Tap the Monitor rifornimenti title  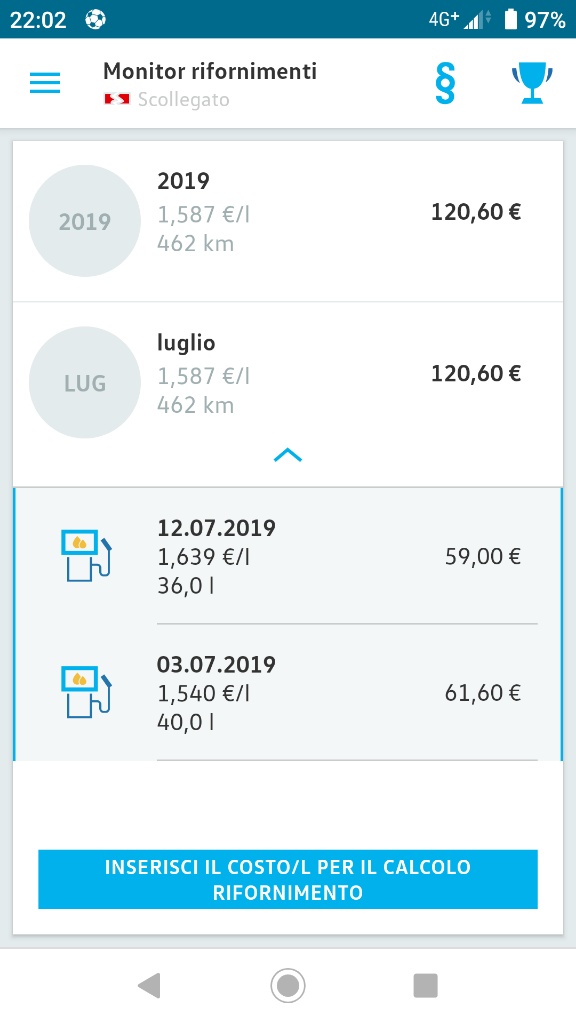click(x=210, y=71)
